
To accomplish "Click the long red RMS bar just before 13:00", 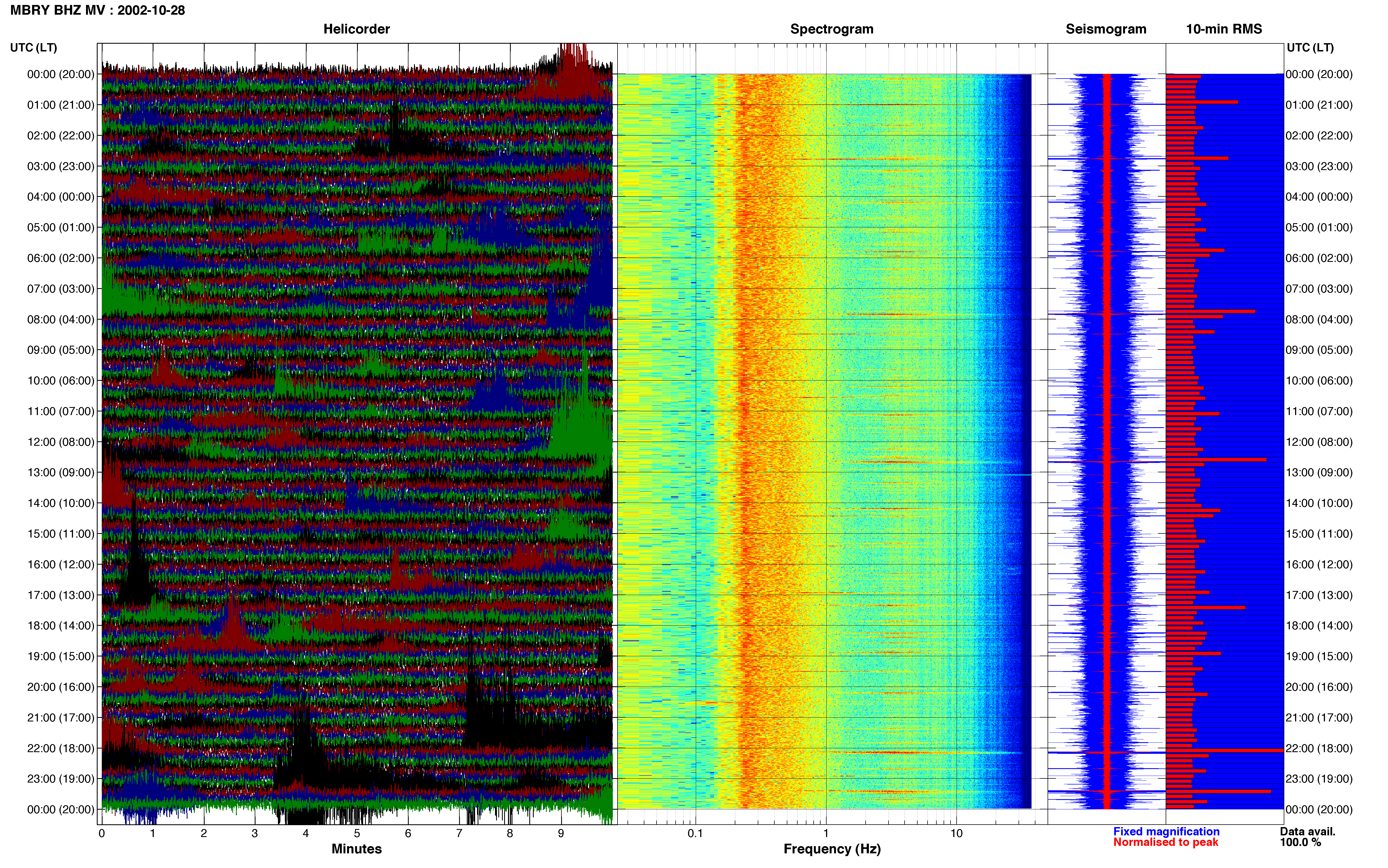I will pos(1216,459).
